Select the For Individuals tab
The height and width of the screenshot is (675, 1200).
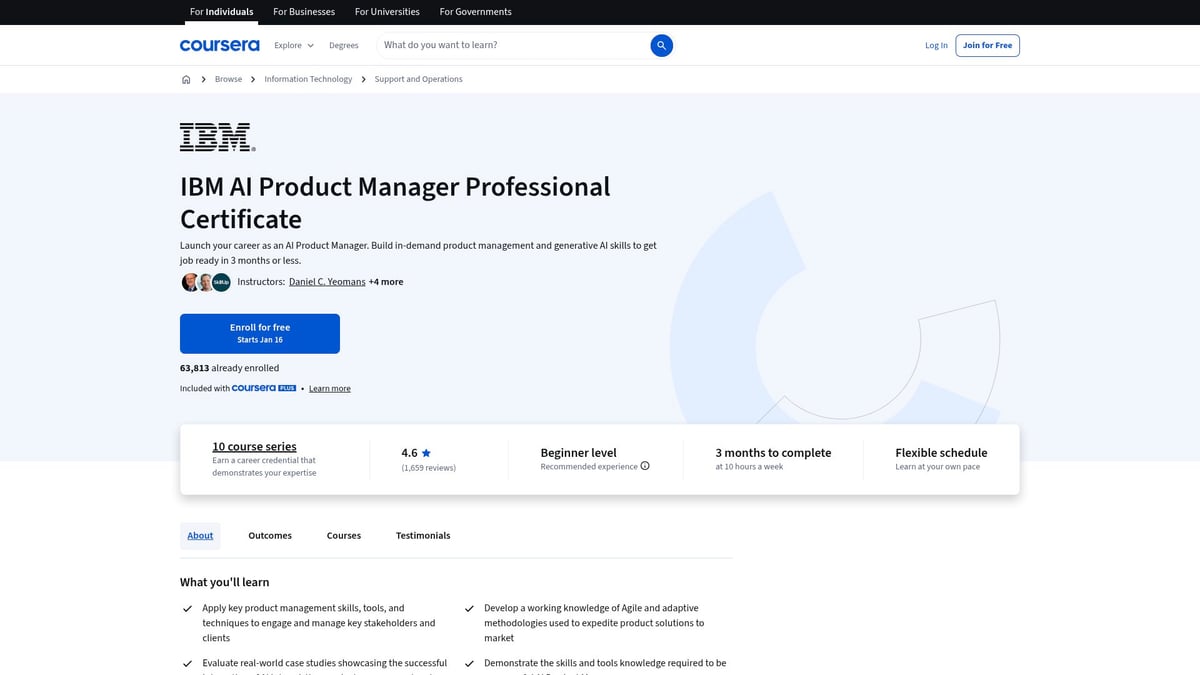pyautogui.click(x=221, y=12)
